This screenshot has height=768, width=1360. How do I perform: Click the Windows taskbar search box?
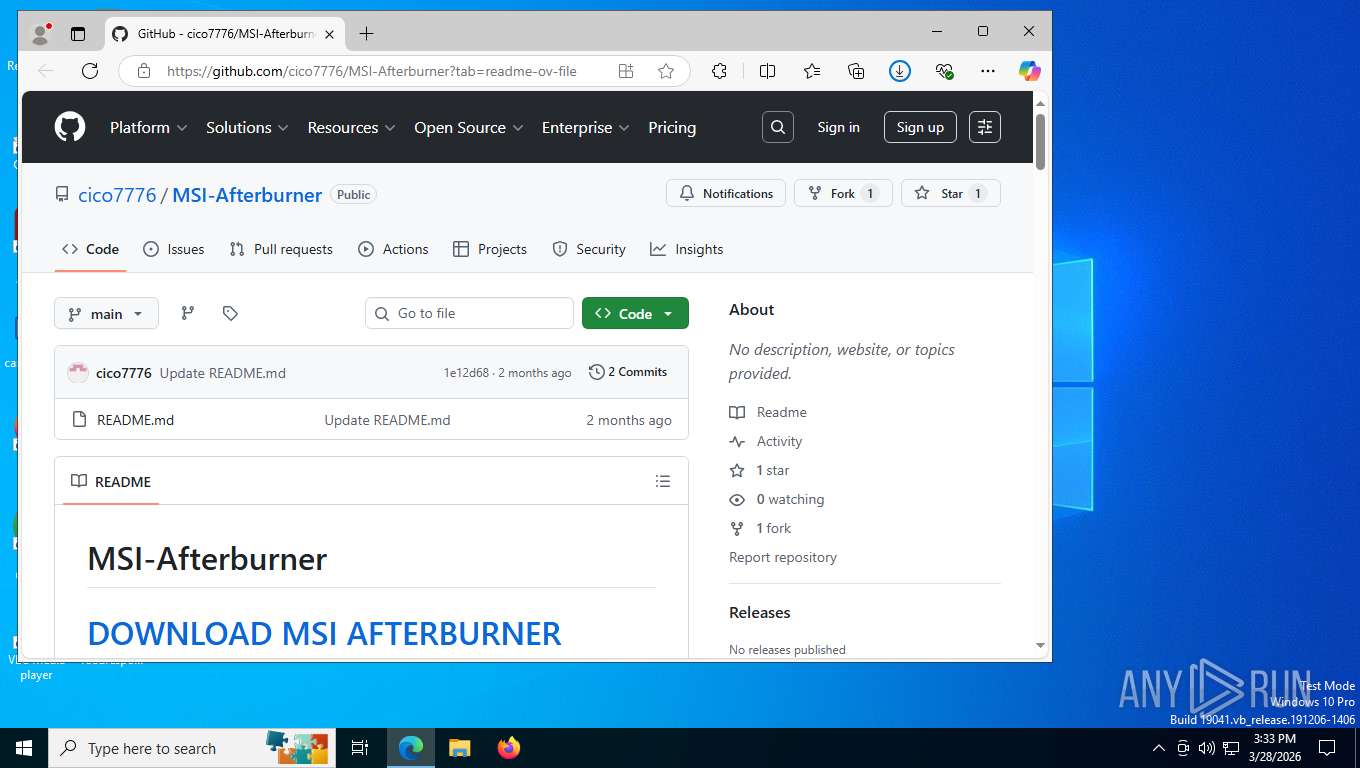point(190,748)
